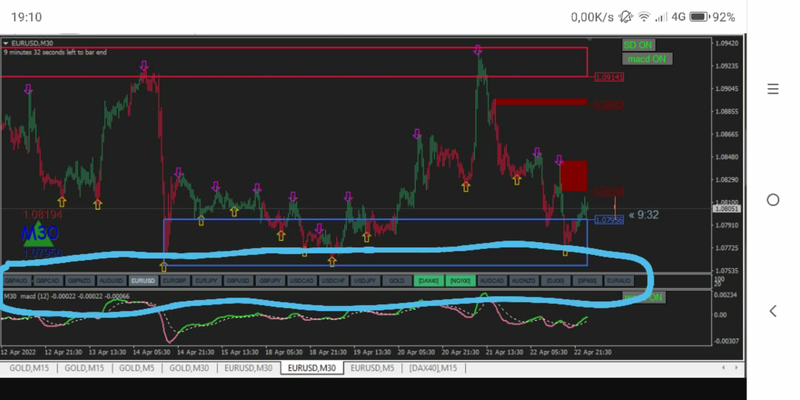This screenshot has width=800, height=400.
Task: Select the highlighted EURUSD symbol button
Action: tap(143, 281)
